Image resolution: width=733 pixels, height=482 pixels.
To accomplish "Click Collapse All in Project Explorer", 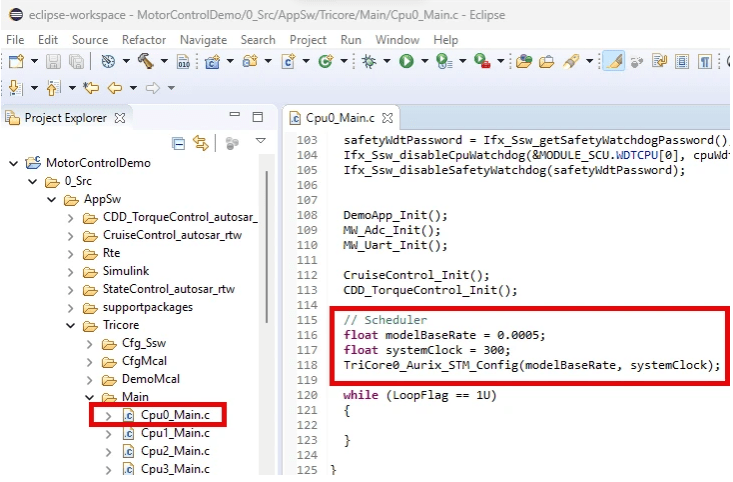I will [179, 143].
